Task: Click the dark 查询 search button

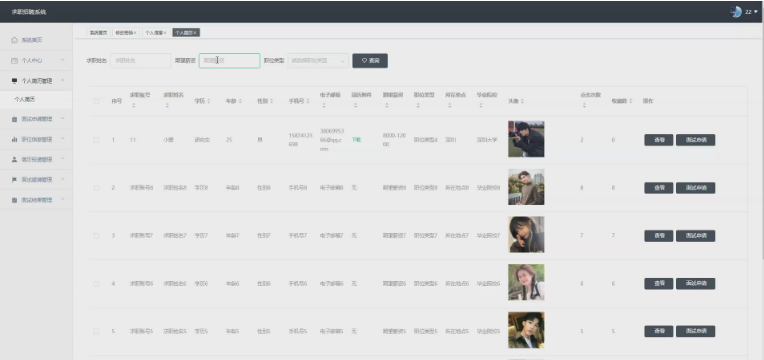Action: point(370,61)
